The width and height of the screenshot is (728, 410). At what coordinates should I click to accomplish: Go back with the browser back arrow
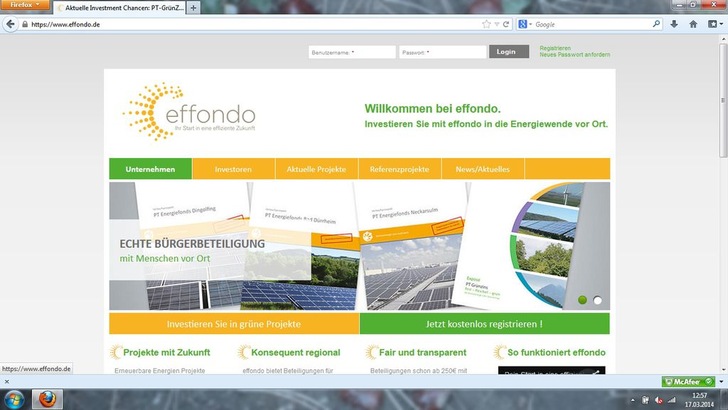10,24
